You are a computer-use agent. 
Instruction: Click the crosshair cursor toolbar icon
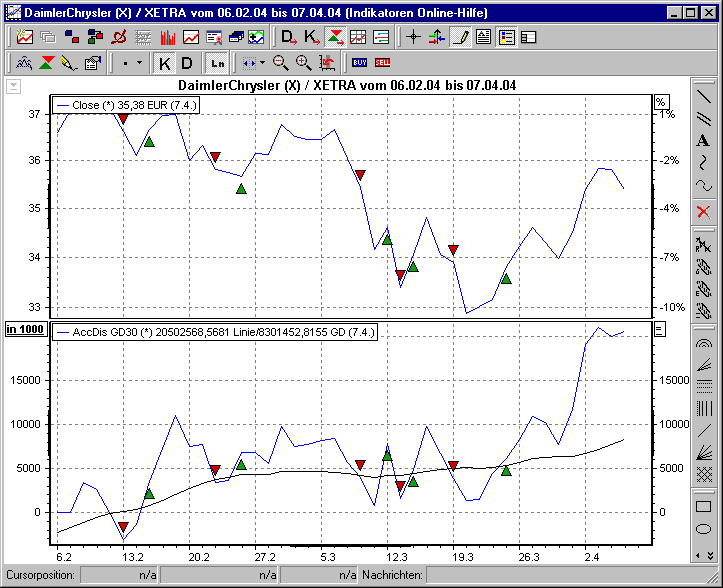tap(413, 37)
